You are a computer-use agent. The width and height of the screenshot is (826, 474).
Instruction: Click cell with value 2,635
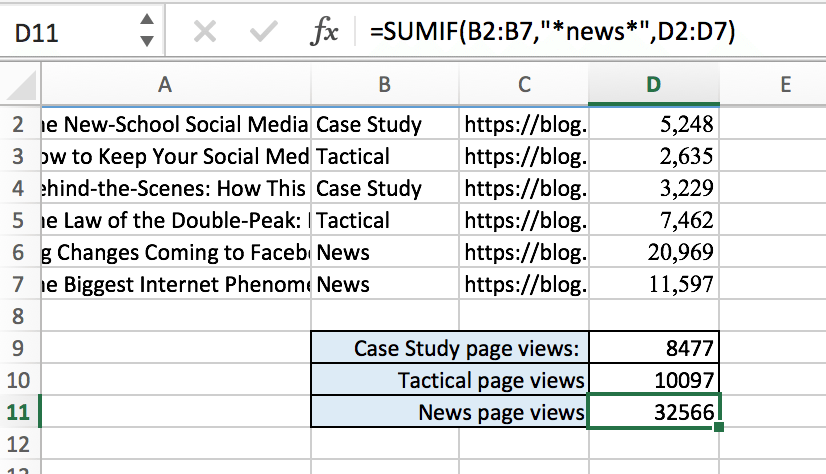[654, 156]
